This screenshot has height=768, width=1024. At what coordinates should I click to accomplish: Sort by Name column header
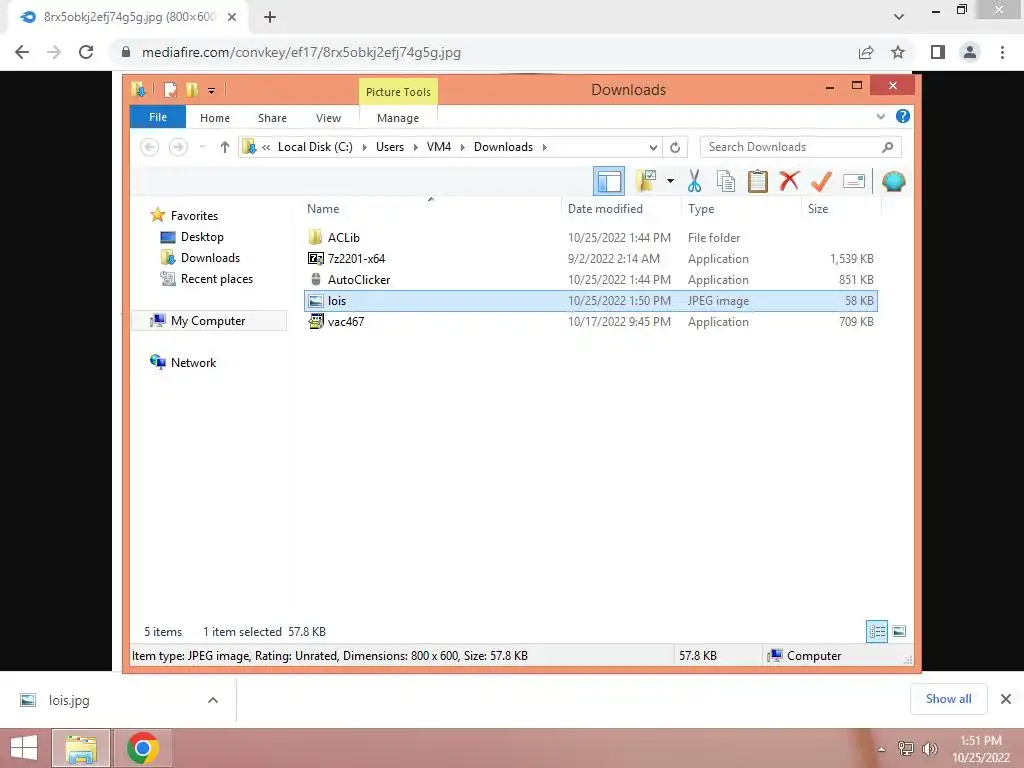coord(431,209)
